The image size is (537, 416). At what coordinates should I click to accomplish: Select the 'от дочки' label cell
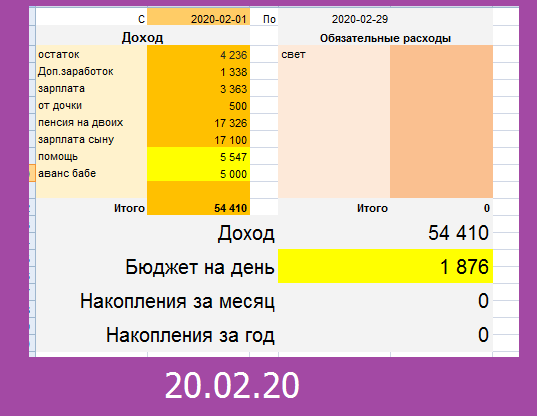[91, 105]
